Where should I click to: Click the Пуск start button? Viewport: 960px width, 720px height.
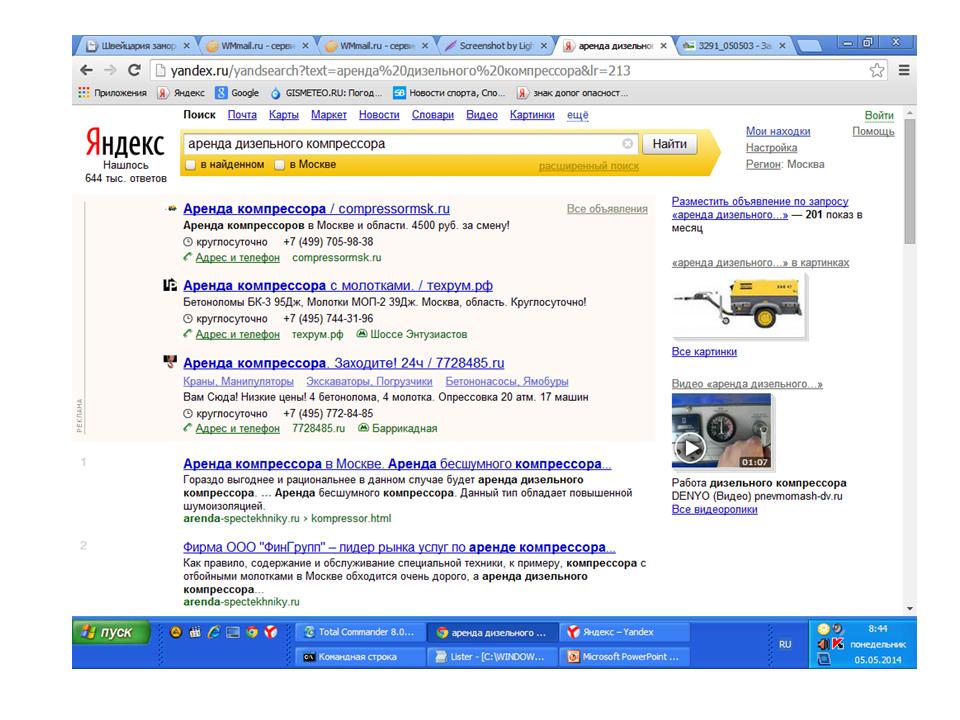111,632
